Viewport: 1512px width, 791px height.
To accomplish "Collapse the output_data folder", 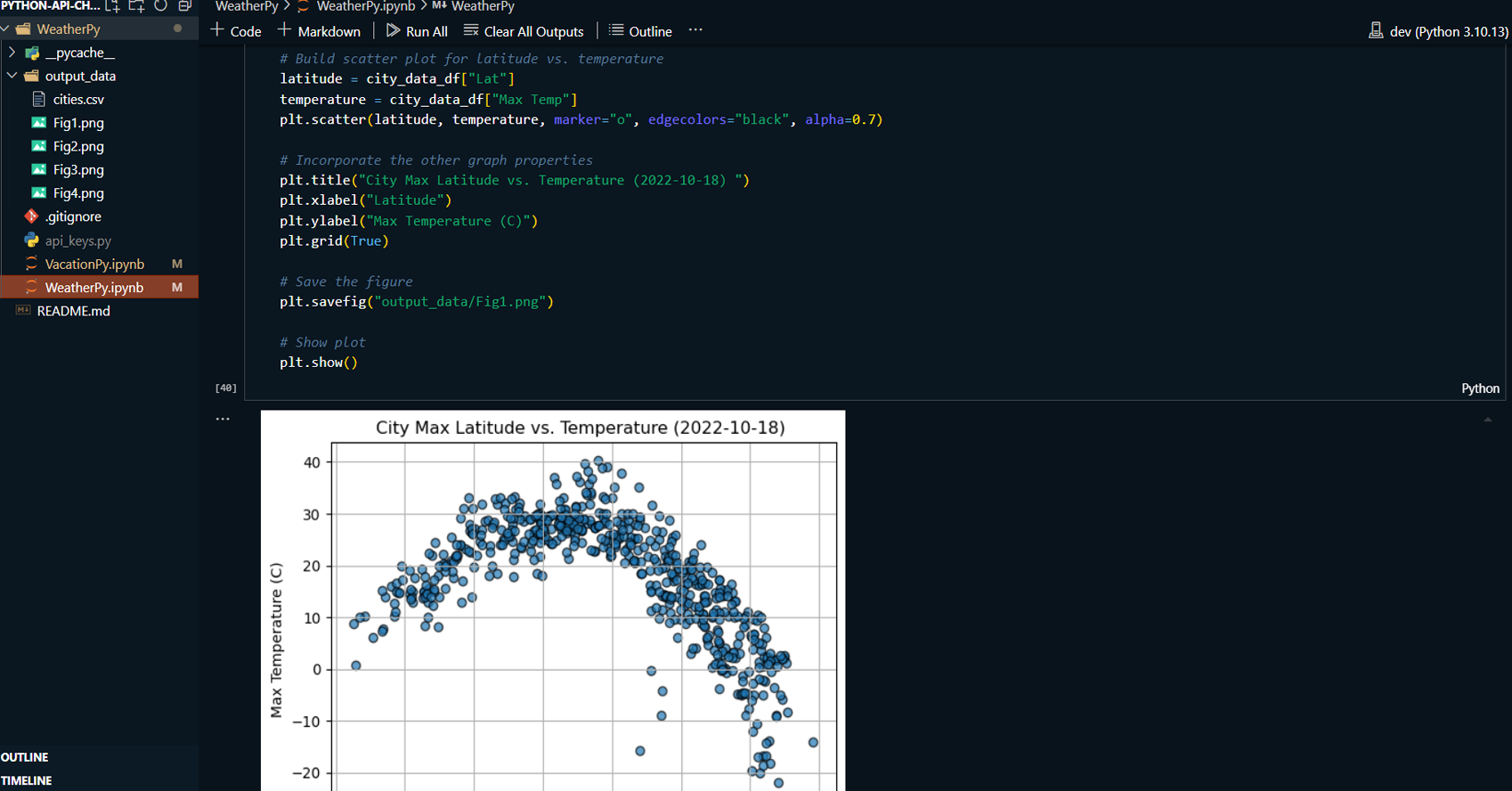I will [x=12, y=76].
